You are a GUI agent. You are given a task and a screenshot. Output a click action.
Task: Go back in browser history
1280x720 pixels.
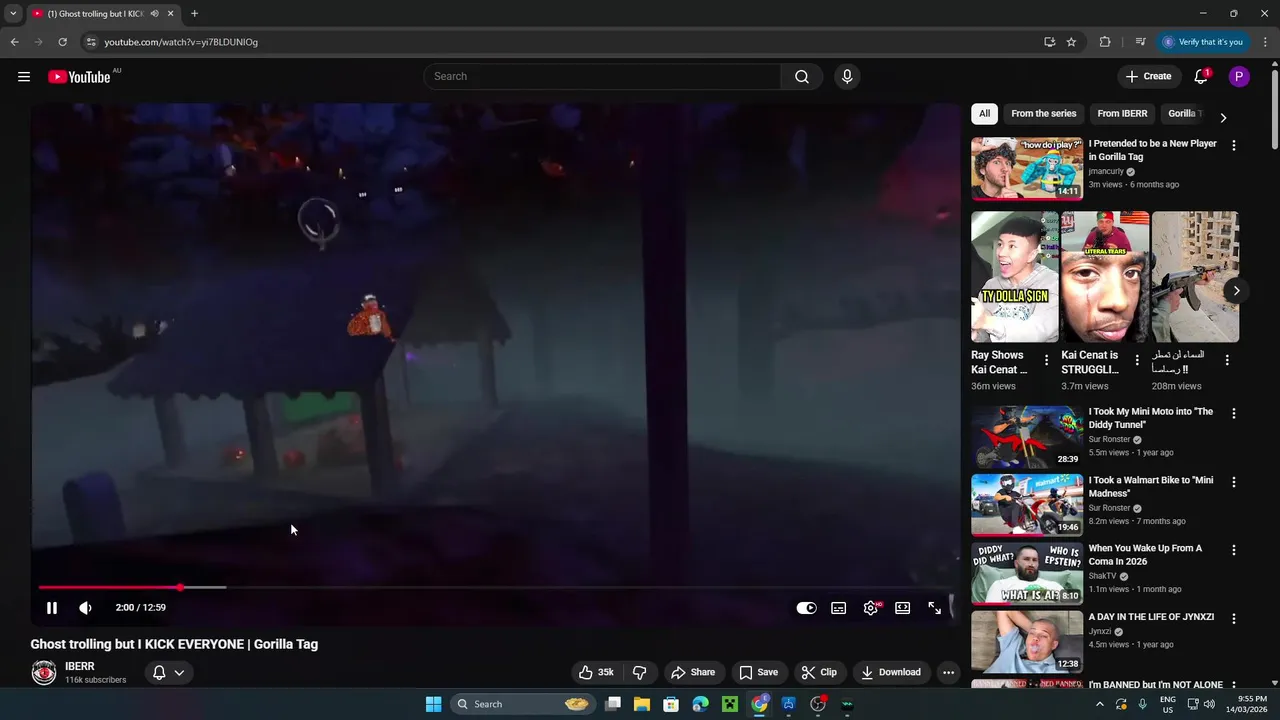[14, 42]
